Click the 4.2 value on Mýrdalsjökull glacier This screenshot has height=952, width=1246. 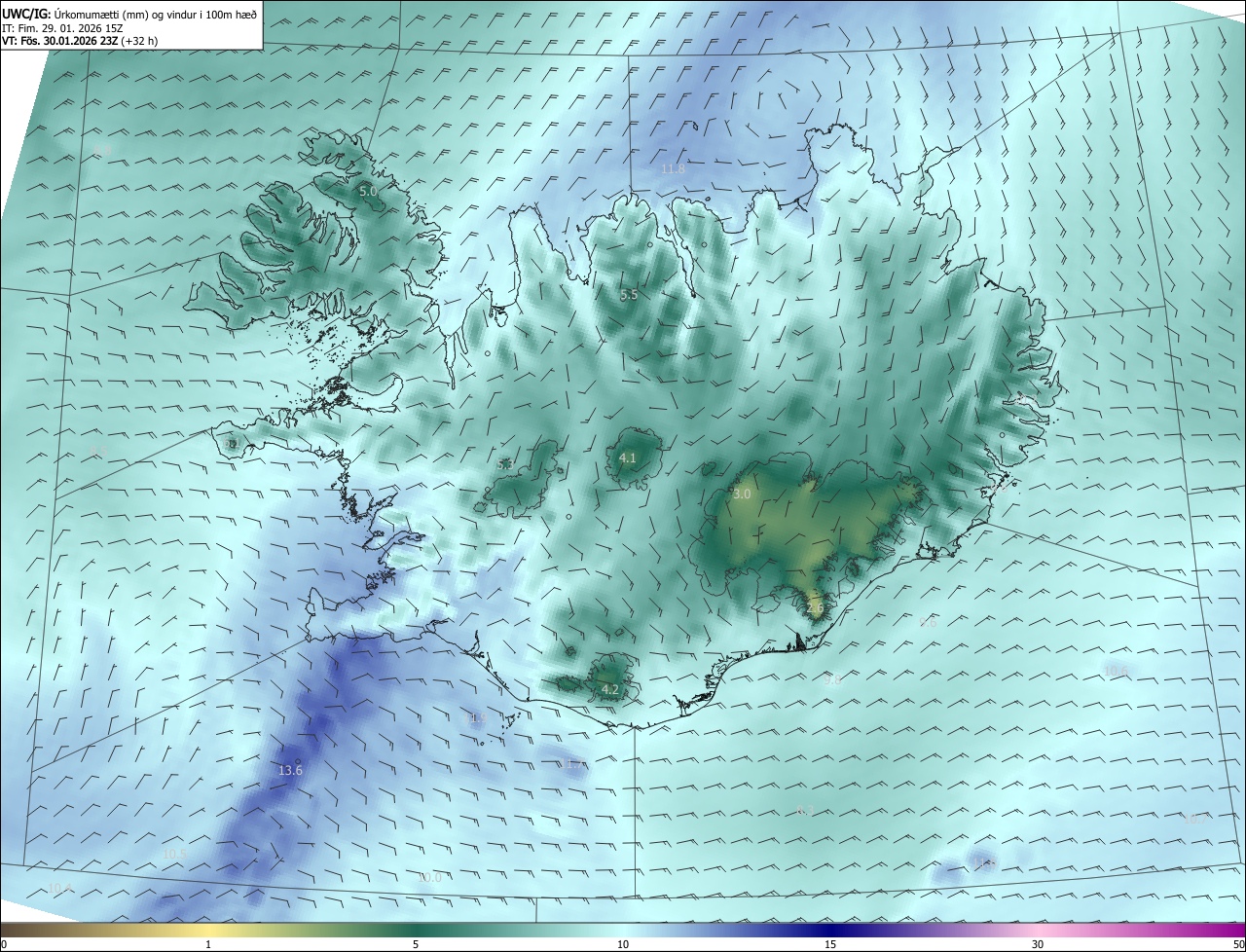pos(610,689)
